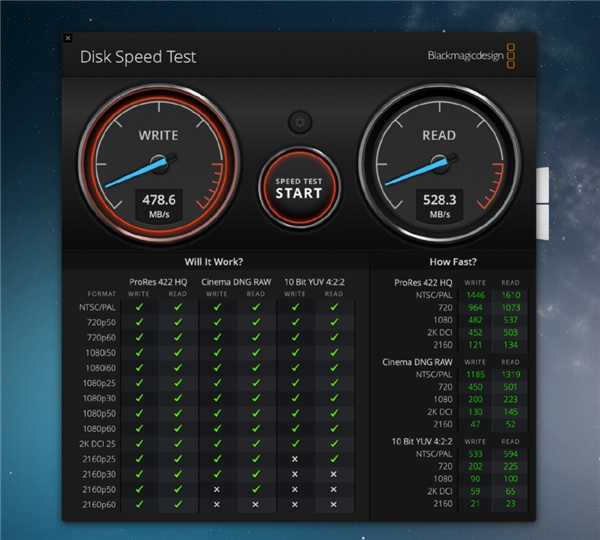This screenshot has height=540, width=600.
Task: Click the READ gauge 528.3 MB/s readout
Action: click(x=440, y=206)
